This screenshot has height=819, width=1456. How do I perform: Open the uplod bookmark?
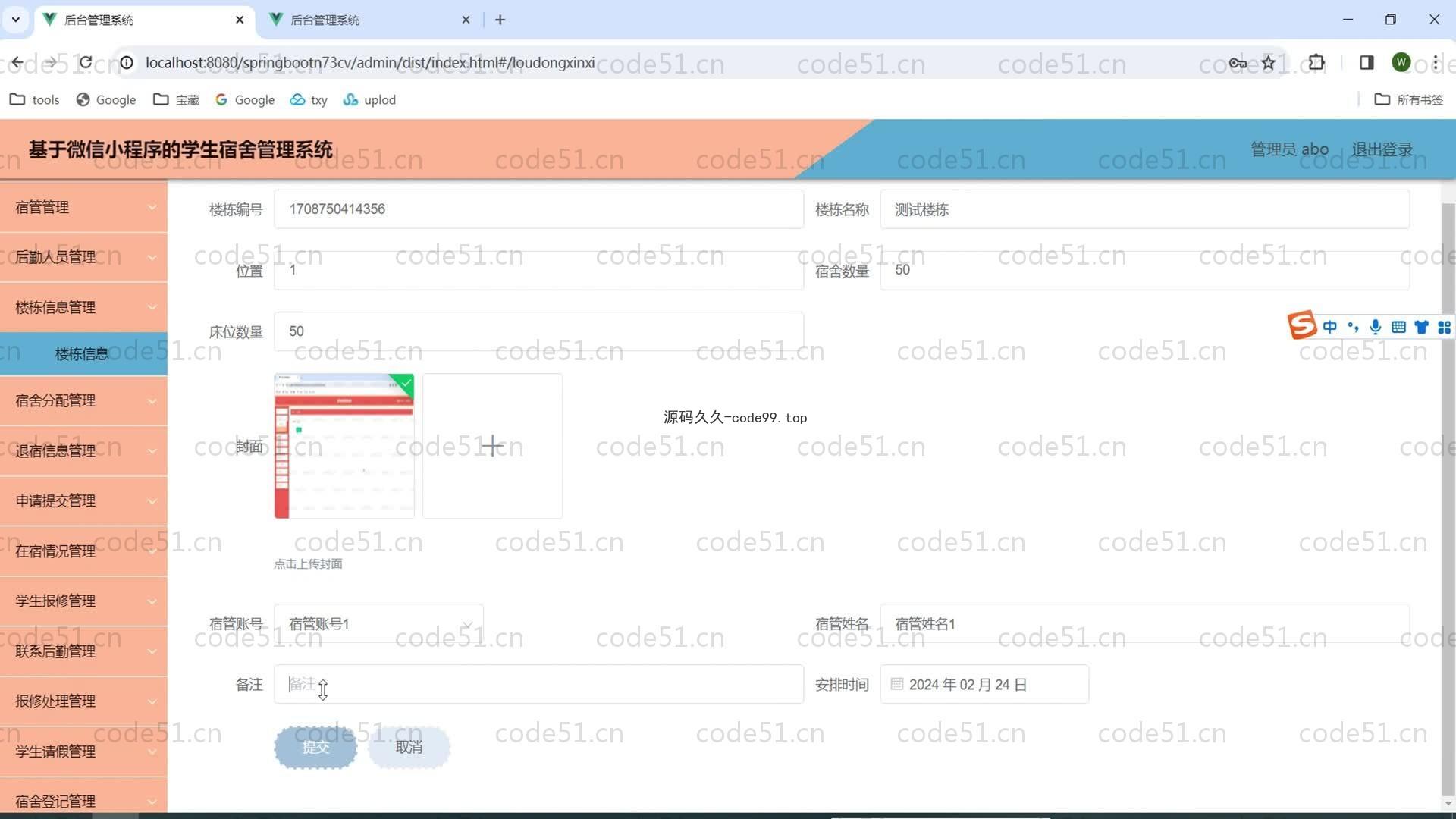pos(369,99)
